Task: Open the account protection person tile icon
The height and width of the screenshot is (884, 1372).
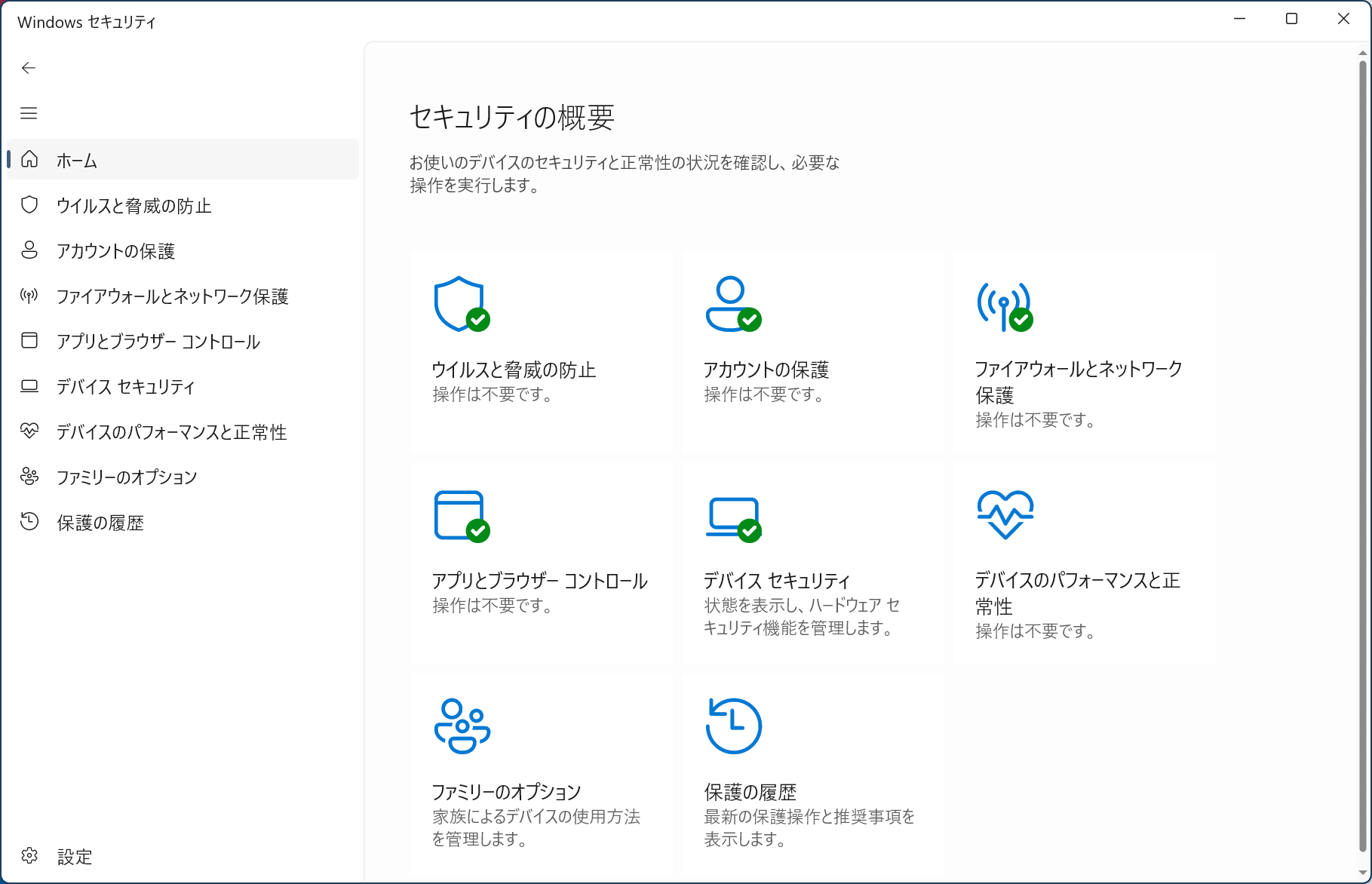Action: point(732,304)
